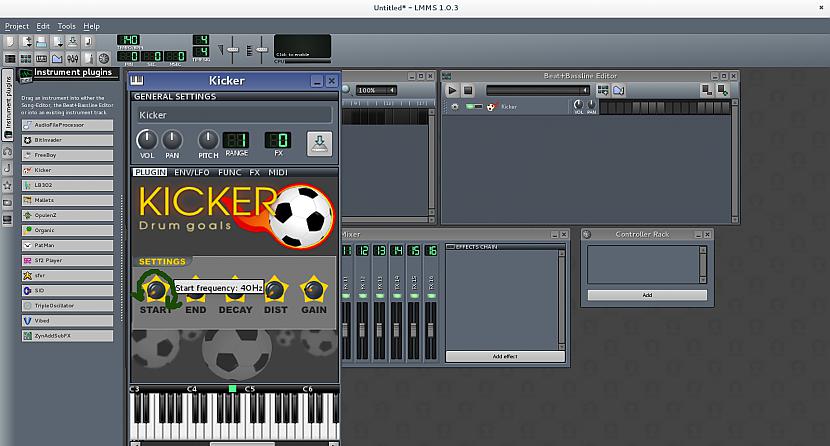Toggle mute on the Kicker track
Viewport: 830px width, 446px height.
point(470,107)
